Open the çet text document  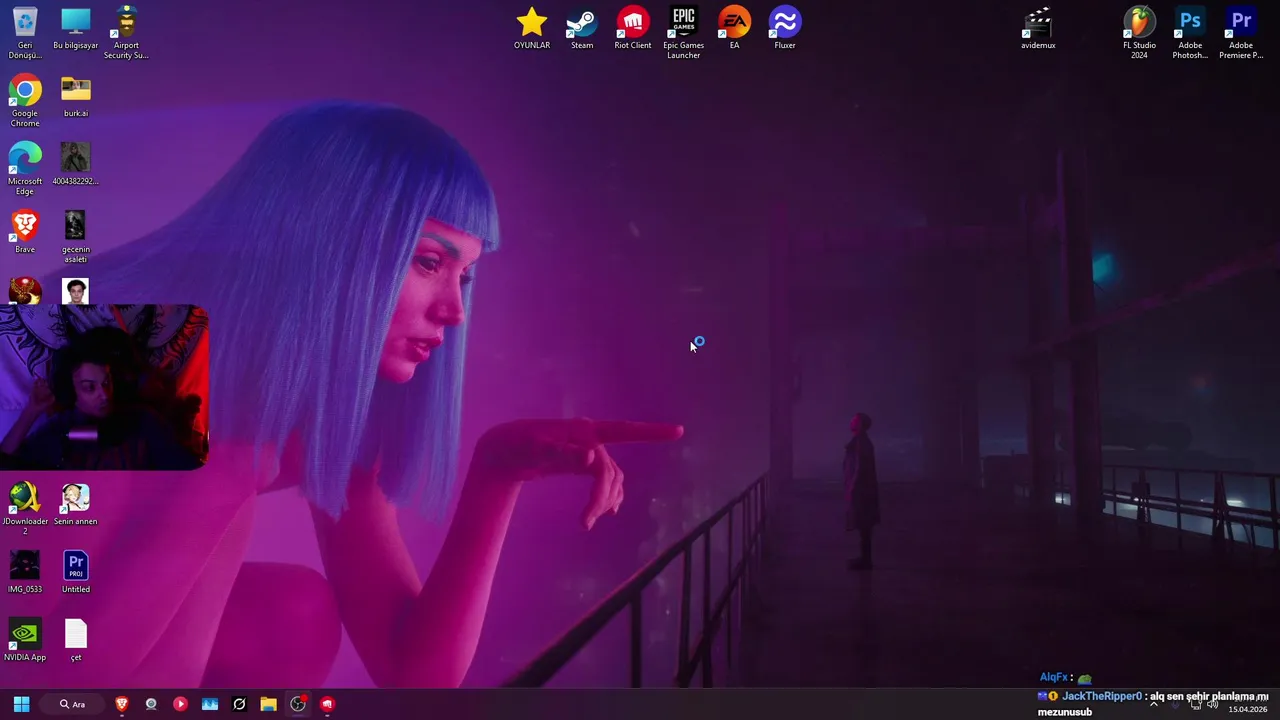point(76,640)
